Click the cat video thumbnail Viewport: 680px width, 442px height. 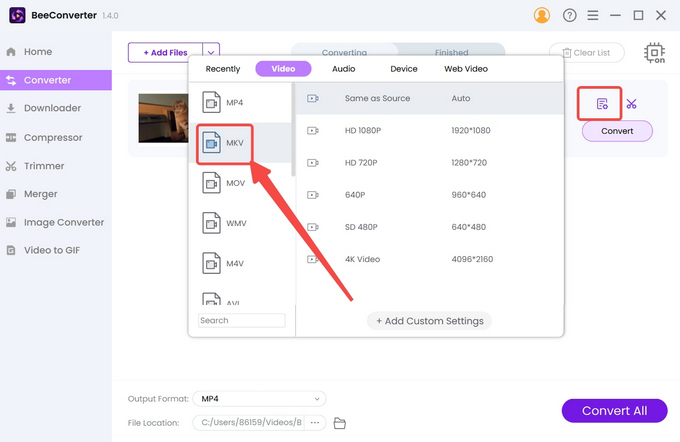point(163,118)
